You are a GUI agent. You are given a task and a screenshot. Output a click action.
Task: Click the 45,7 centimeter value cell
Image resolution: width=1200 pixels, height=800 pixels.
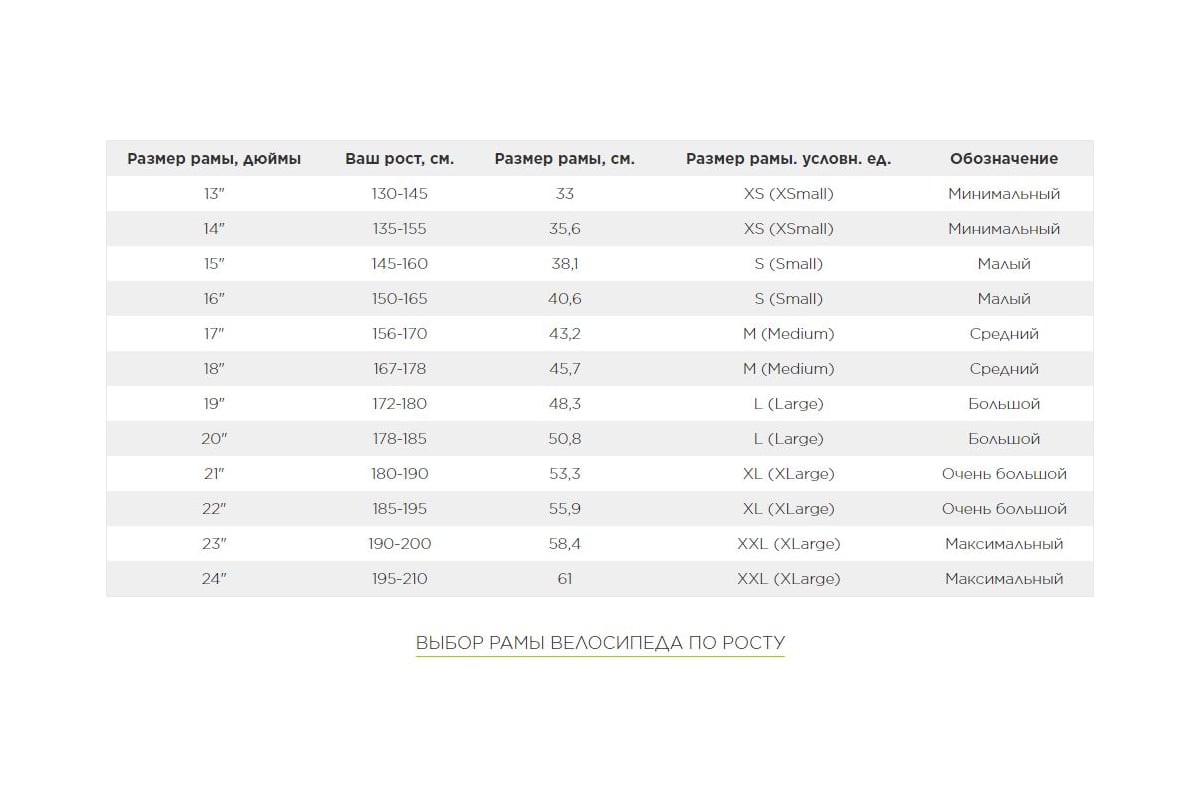click(x=564, y=369)
